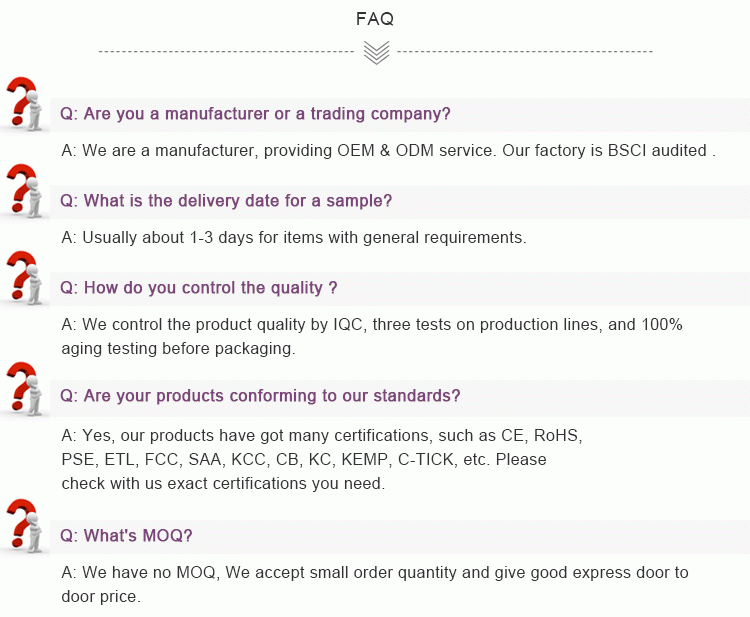Click the FAQ heading title

click(375, 19)
